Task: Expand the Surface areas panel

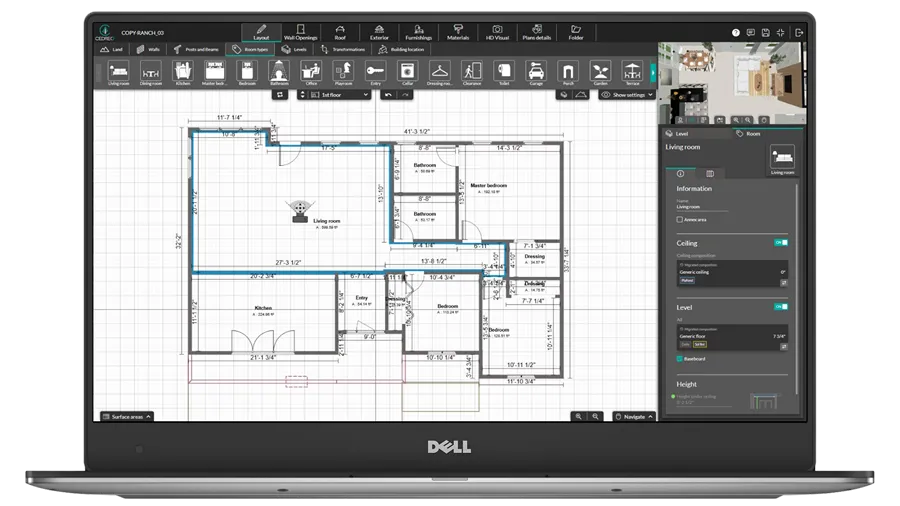Action: 127,417
